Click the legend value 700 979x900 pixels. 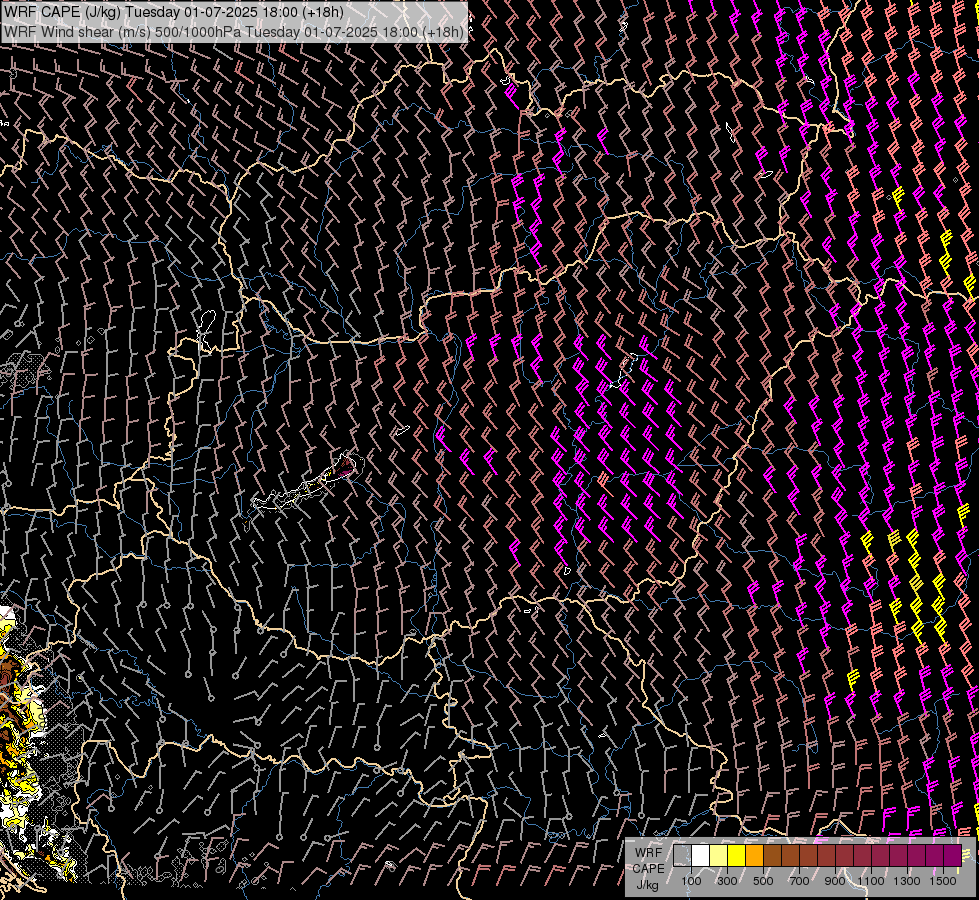click(799, 881)
